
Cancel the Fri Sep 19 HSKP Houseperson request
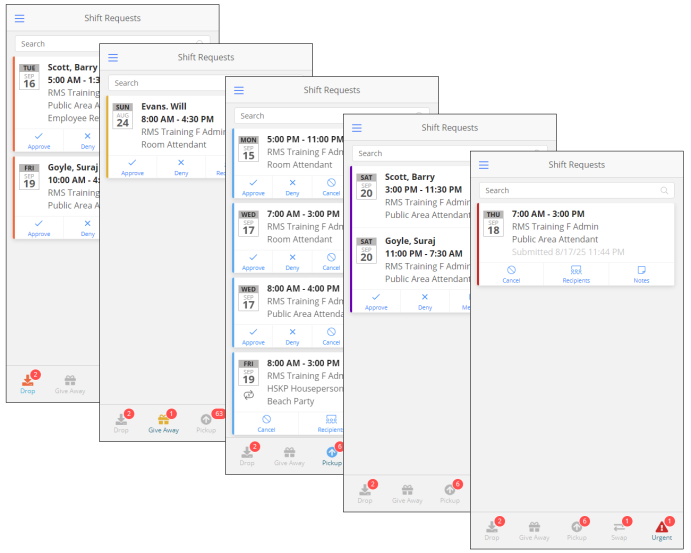click(x=266, y=423)
